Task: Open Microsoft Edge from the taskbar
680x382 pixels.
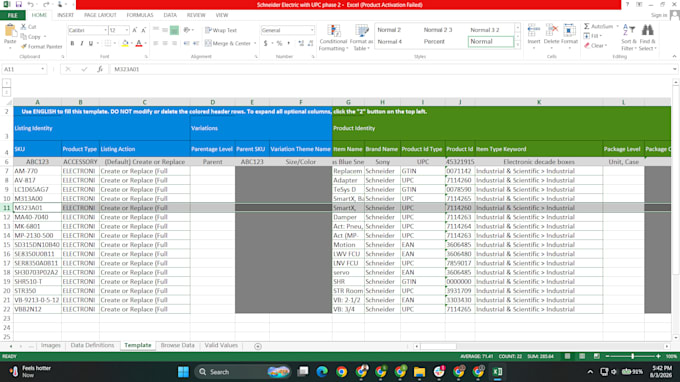Action: [x=322, y=372]
